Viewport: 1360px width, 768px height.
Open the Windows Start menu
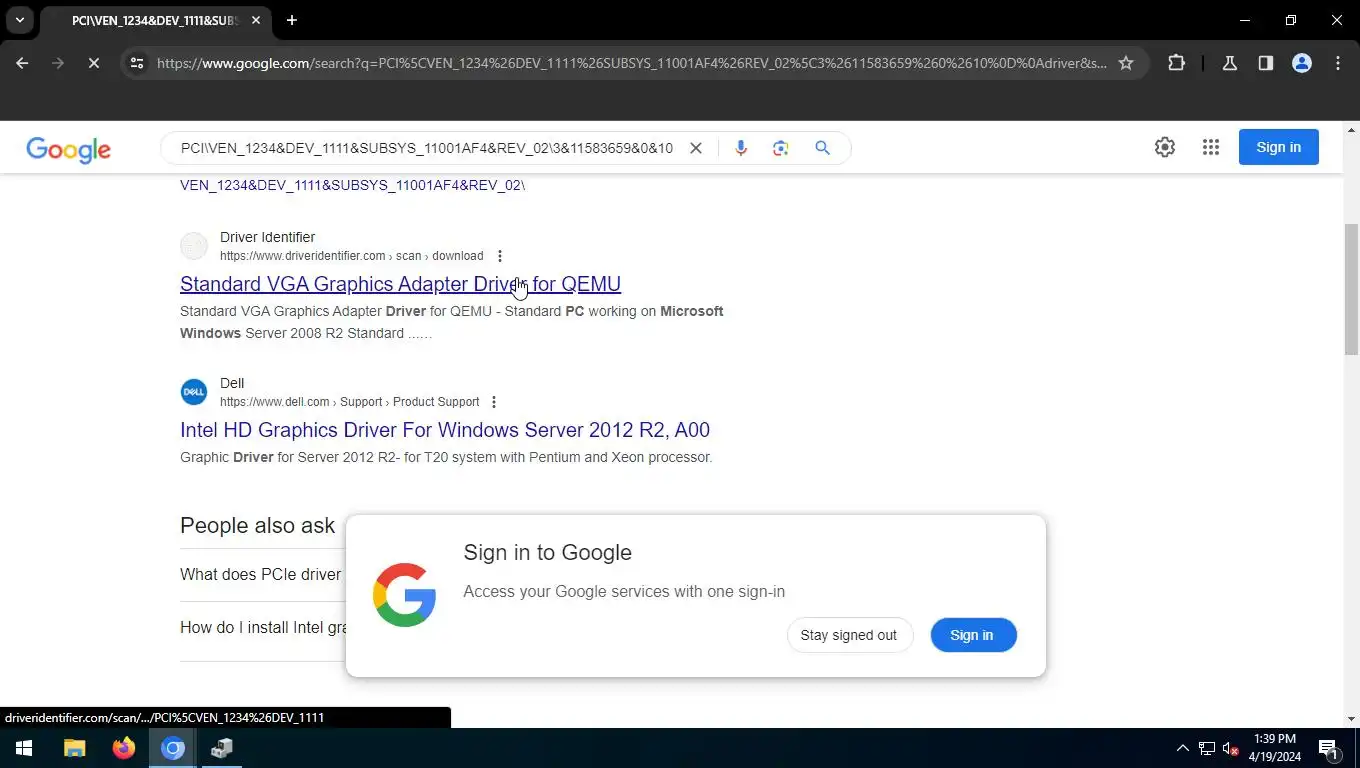pyautogui.click(x=24, y=748)
